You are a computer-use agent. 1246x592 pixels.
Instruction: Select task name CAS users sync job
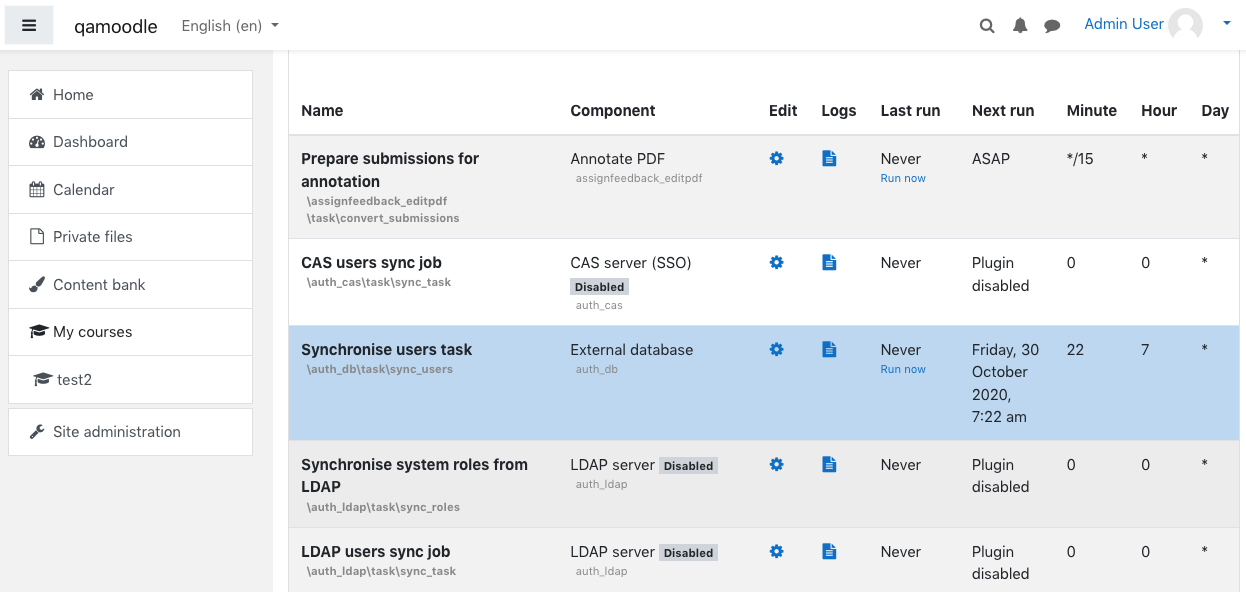tap(371, 263)
